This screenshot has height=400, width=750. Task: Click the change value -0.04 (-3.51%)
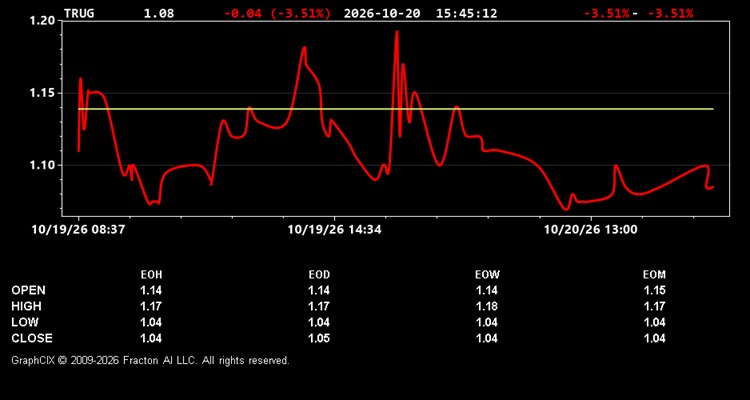click(x=277, y=13)
